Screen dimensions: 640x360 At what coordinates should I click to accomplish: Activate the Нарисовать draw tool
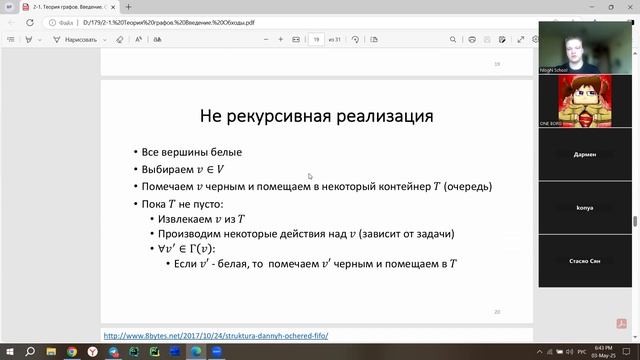75,40
